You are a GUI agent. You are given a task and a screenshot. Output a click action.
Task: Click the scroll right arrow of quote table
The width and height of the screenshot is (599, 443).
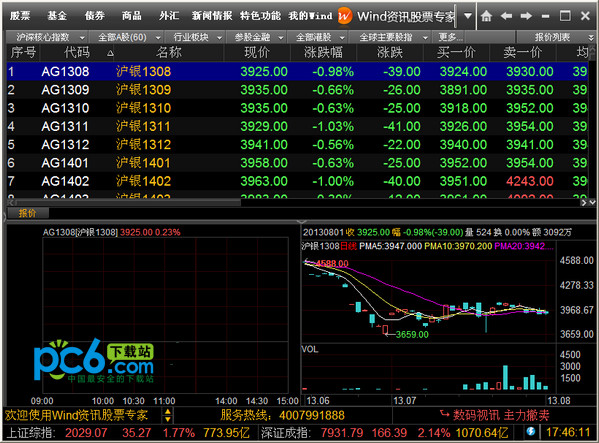pos(584,203)
